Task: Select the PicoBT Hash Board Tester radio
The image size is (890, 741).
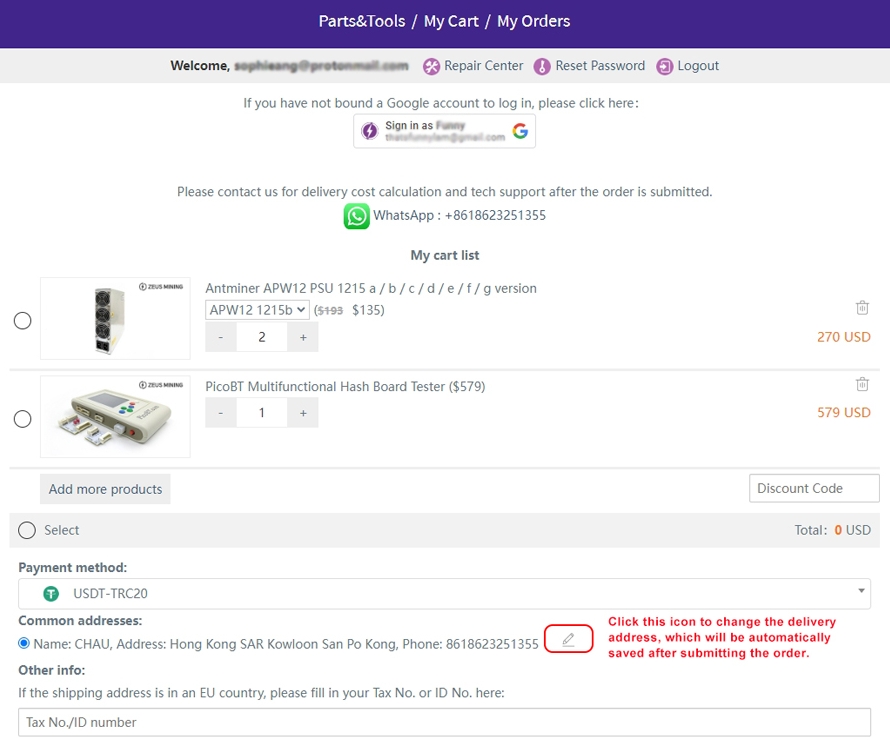Action: [x=23, y=419]
